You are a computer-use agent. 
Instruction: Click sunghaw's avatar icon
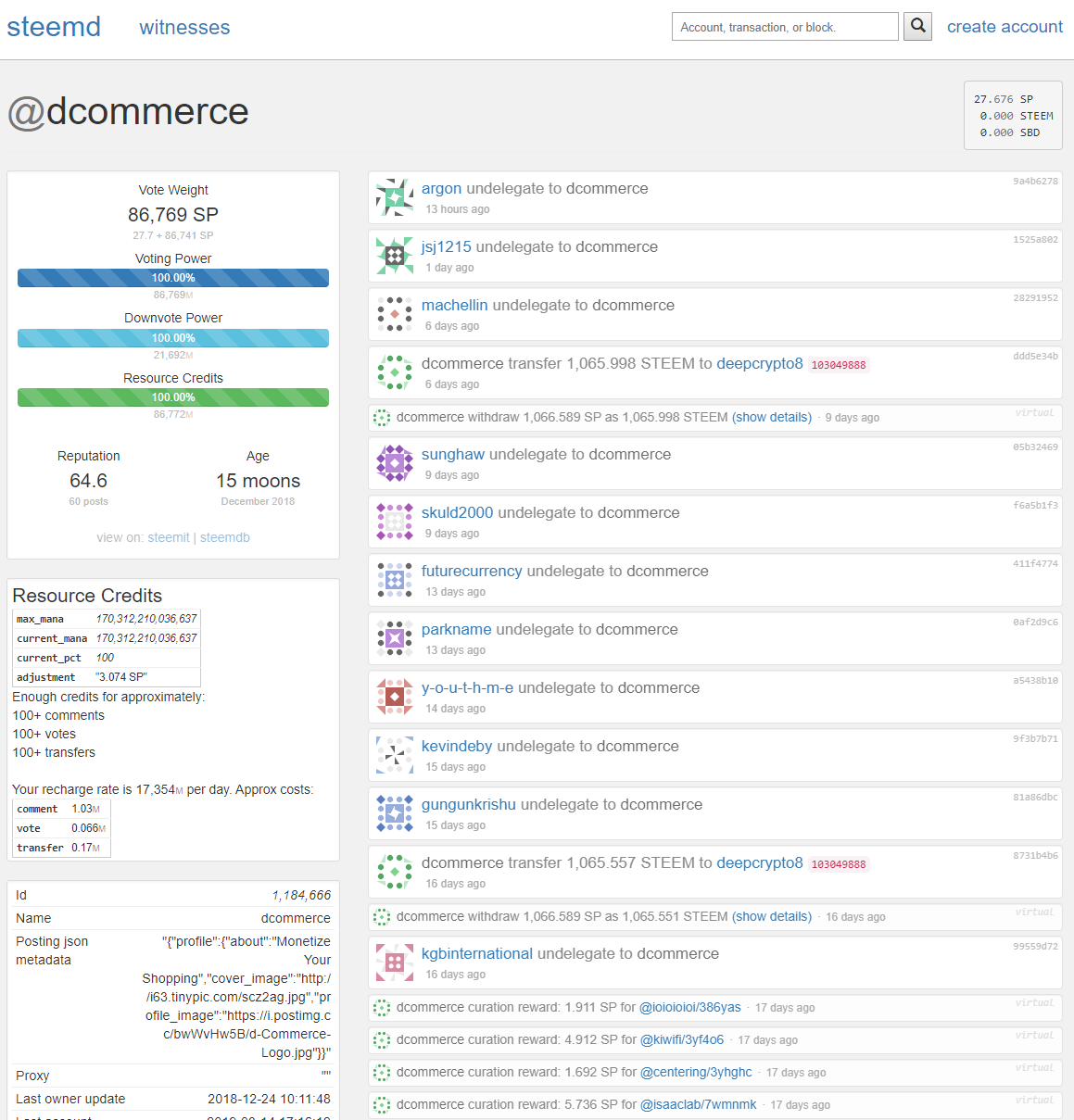[x=395, y=463]
